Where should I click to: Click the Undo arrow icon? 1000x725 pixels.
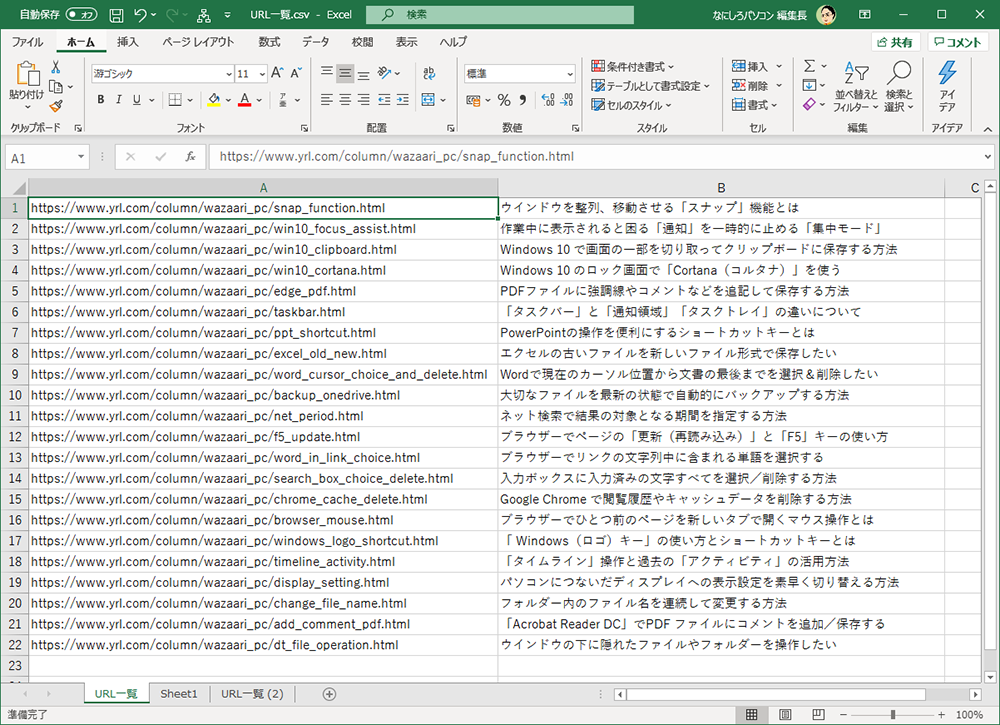[x=141, y=15]
